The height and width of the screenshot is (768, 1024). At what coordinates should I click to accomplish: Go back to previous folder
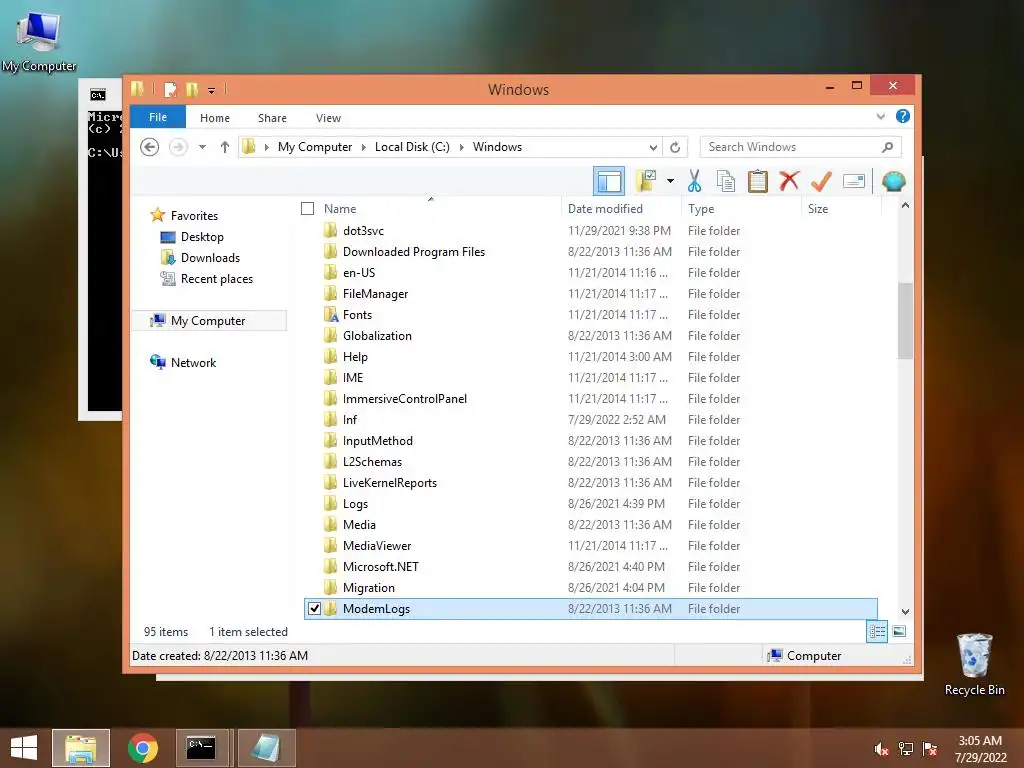click(150, 147)
